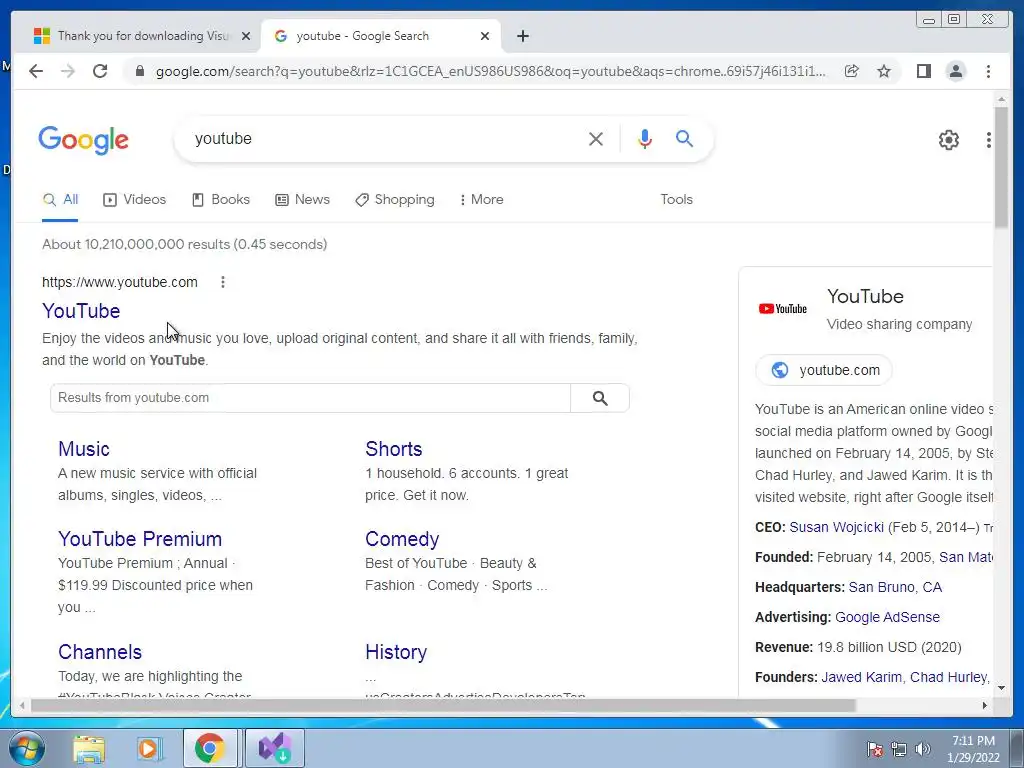Open the Music sitelink
Screen dimensions: 1024x768
click(84, 449)
